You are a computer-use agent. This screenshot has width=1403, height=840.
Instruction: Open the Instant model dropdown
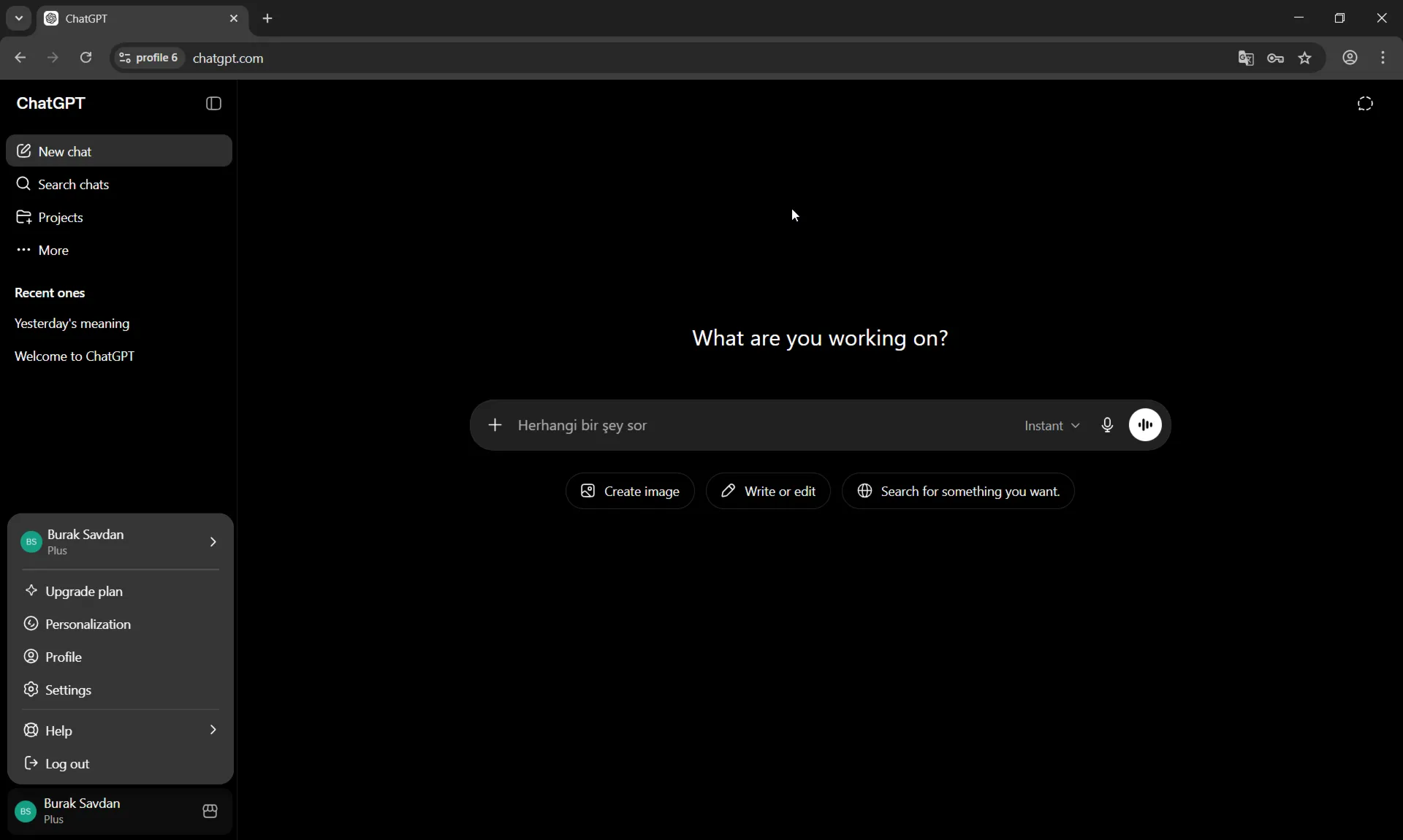(1052, 426)
